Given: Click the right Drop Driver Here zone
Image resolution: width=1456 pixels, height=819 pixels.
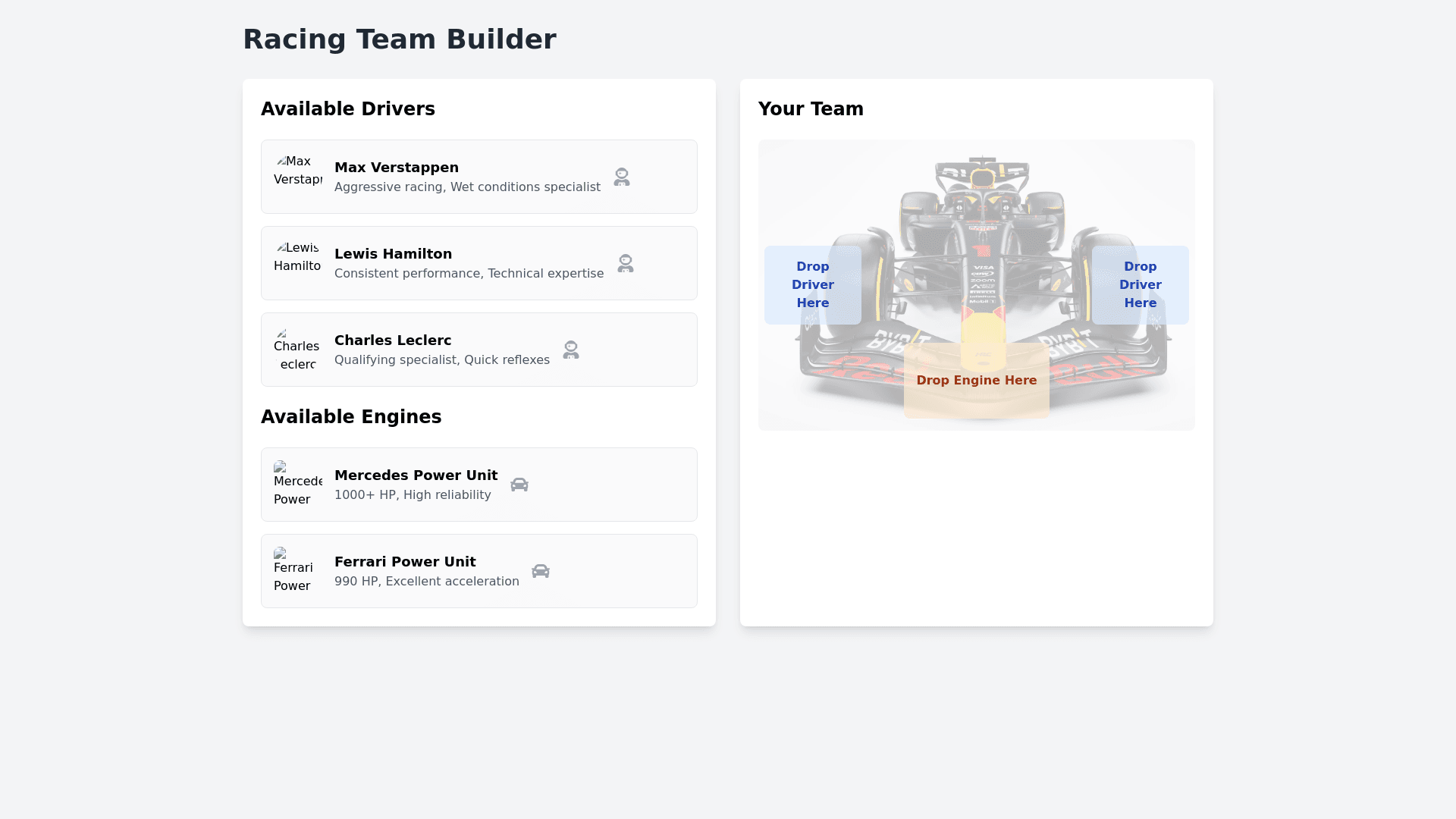Looking at the screenshot, I should (1141, 285).
